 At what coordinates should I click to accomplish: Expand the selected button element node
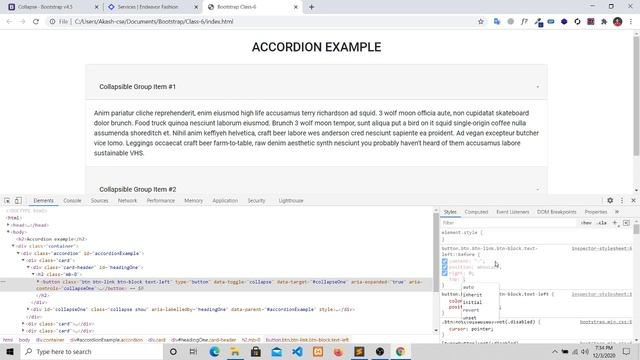[x=38, y=282]
